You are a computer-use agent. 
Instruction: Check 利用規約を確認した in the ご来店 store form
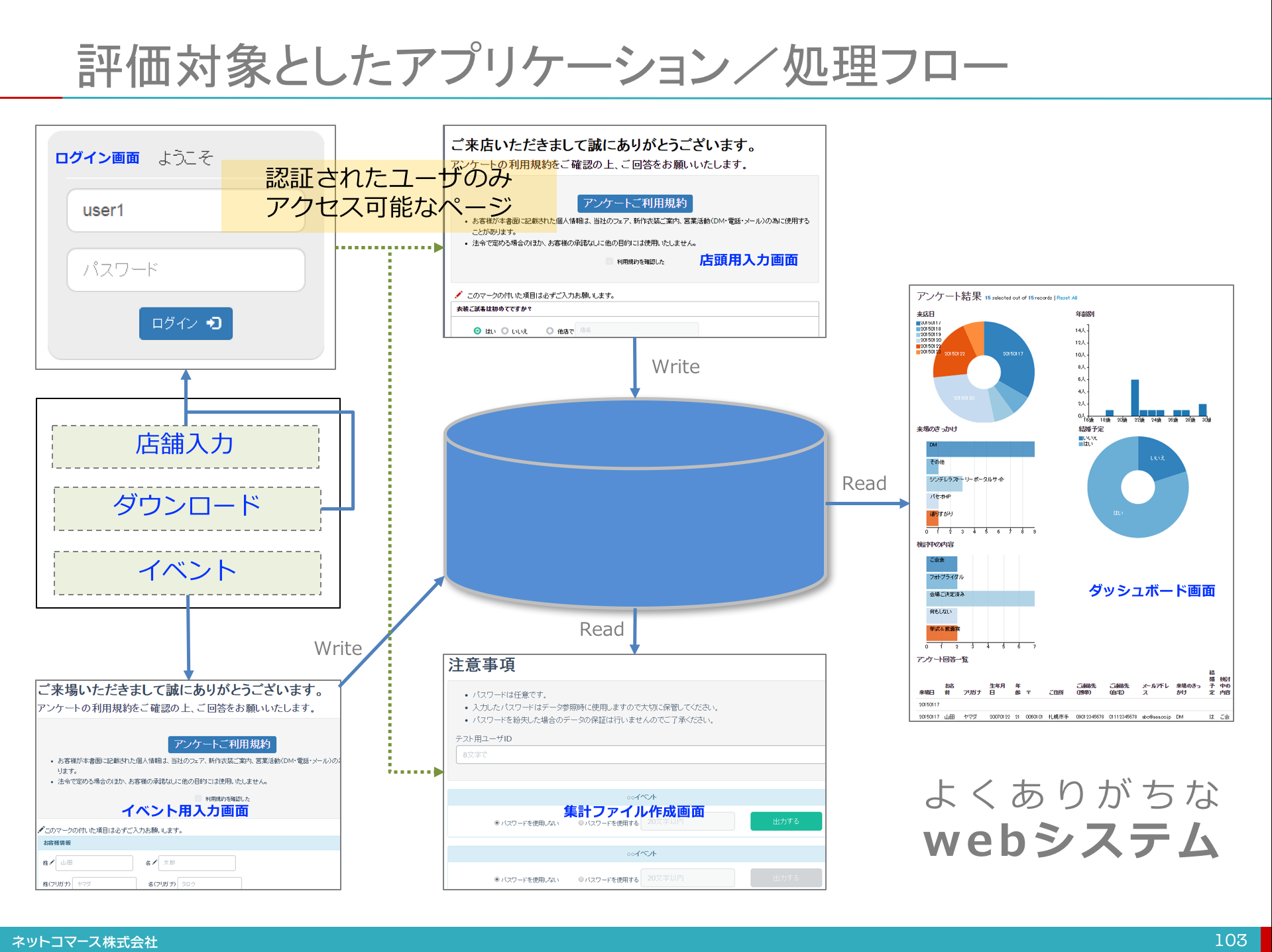pyautogui.click(x=609, y=261)
